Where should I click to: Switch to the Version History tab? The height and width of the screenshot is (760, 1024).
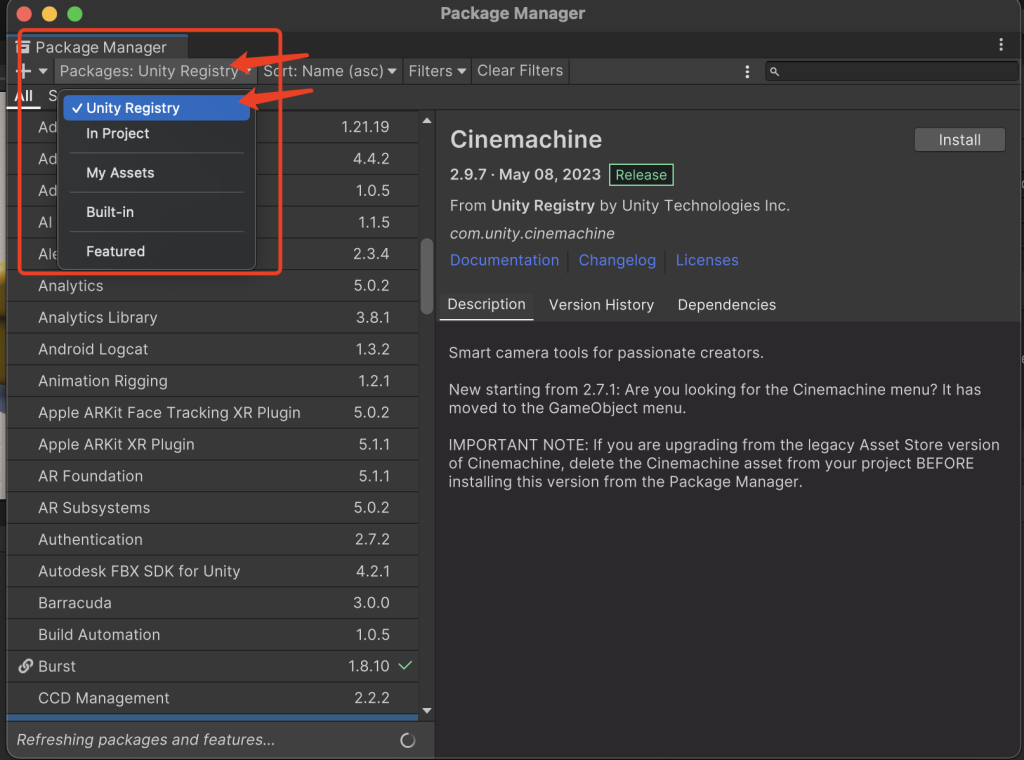(601, 305)
